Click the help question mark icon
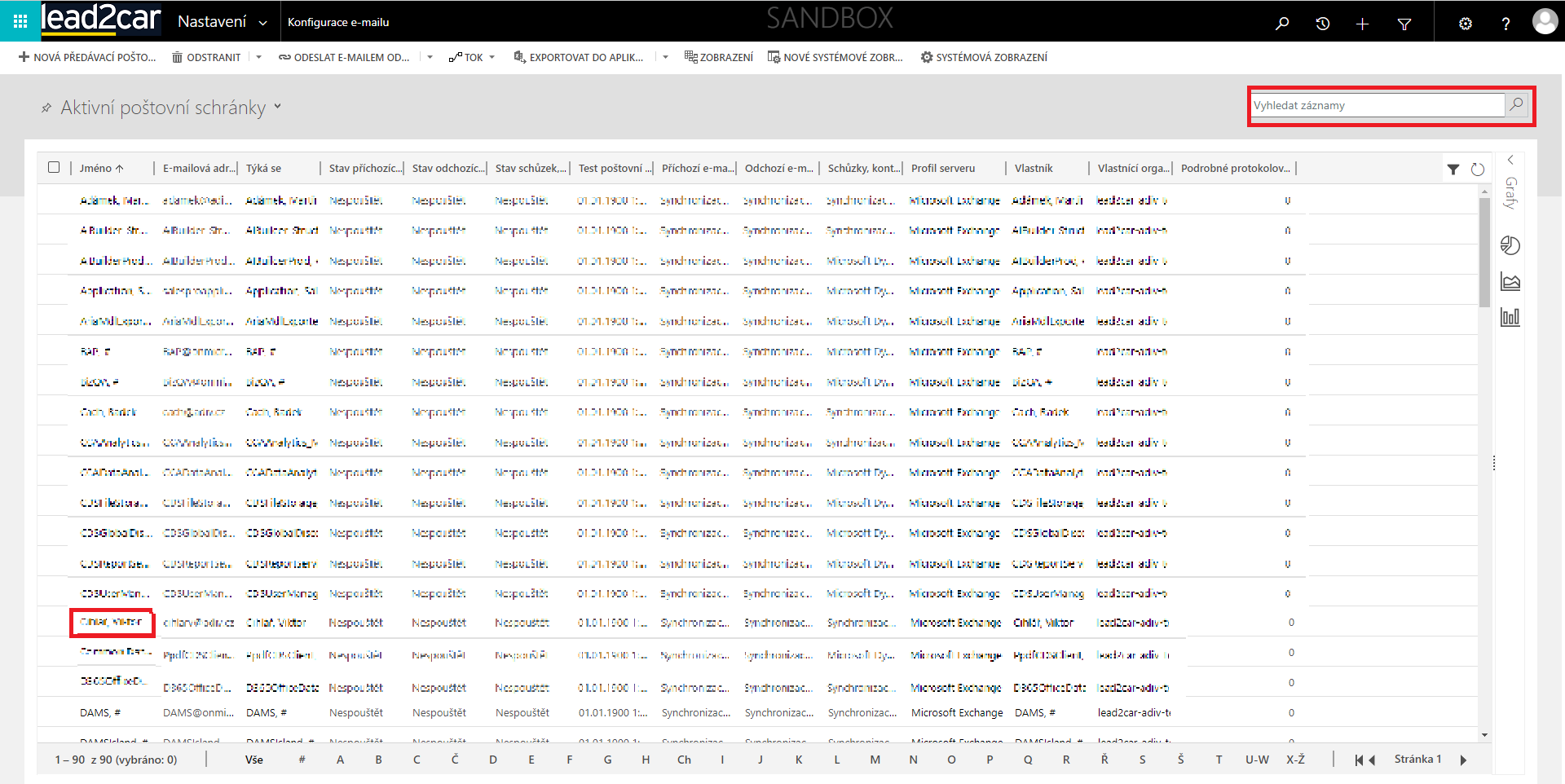The width and height of the screenshot is (1565, 784). (1505, 24)
